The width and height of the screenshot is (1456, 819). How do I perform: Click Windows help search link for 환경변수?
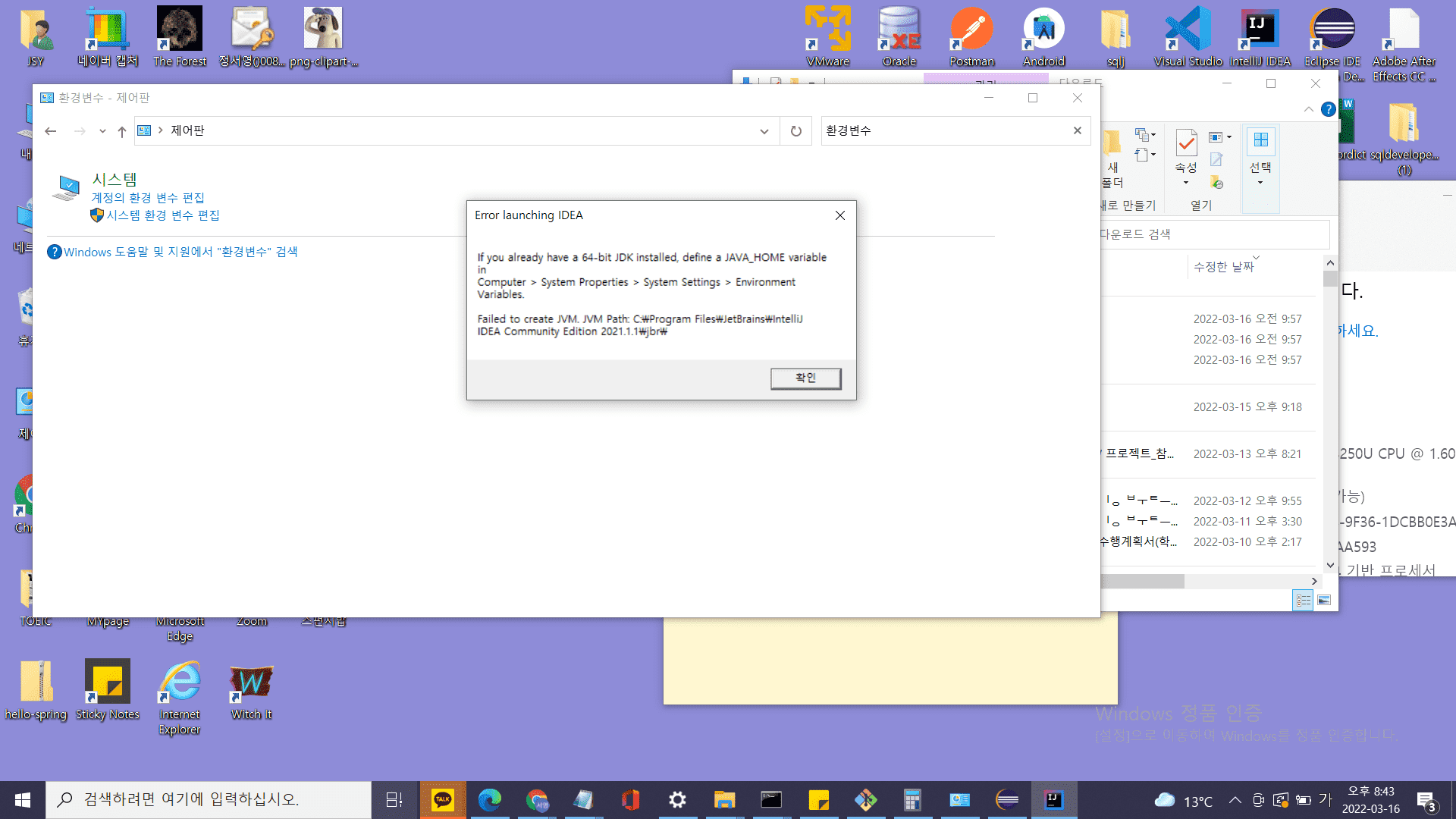[x=180, y=252]
